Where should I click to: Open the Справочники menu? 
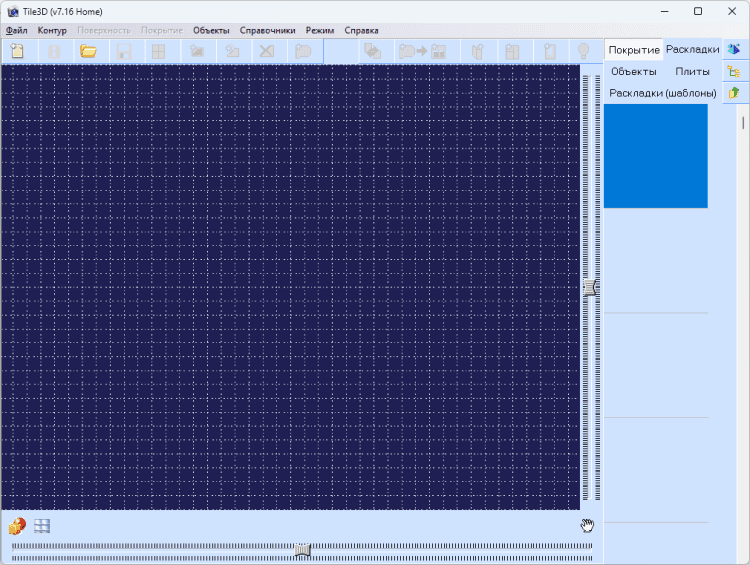267,30
